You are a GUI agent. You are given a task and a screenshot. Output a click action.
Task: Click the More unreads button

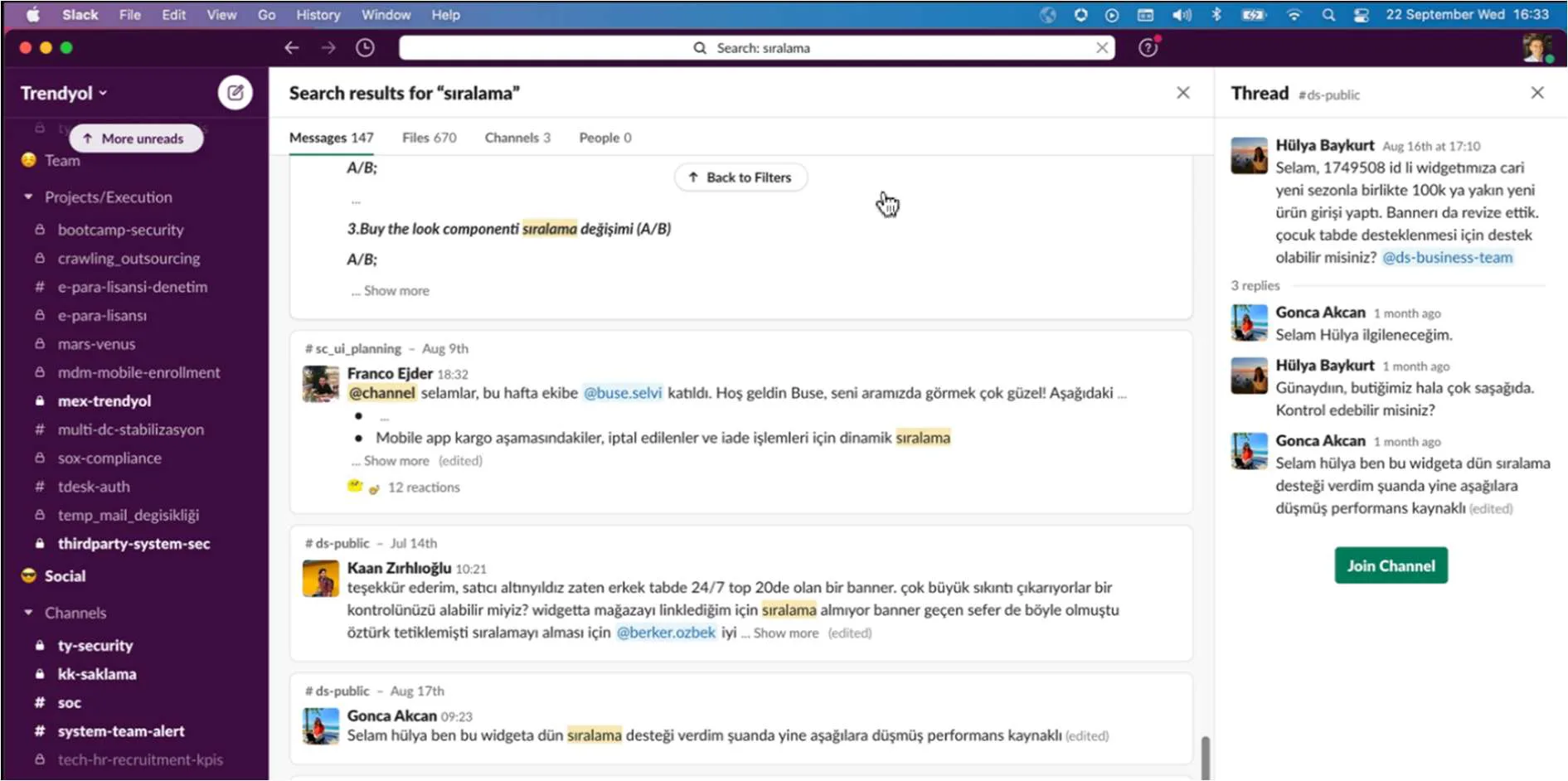click(x=136, y=138)
